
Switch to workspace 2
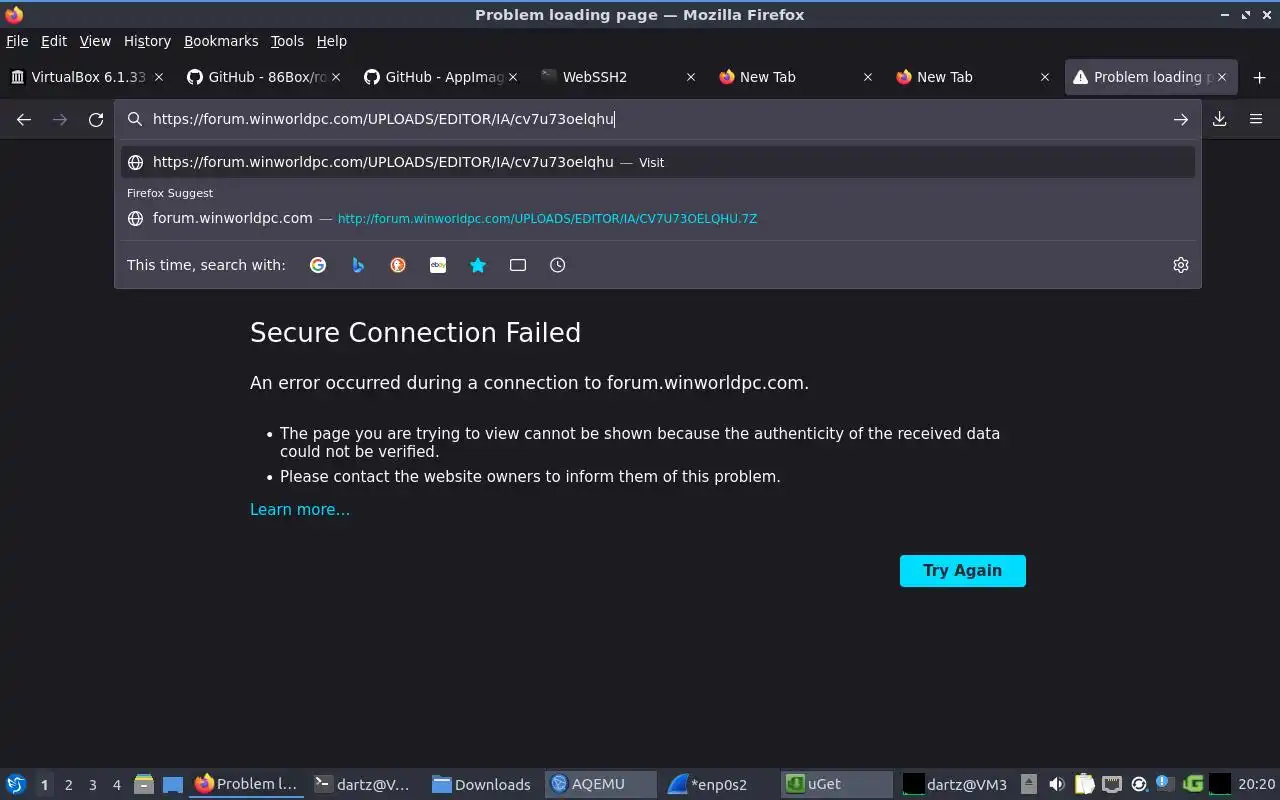click(68, 785)
